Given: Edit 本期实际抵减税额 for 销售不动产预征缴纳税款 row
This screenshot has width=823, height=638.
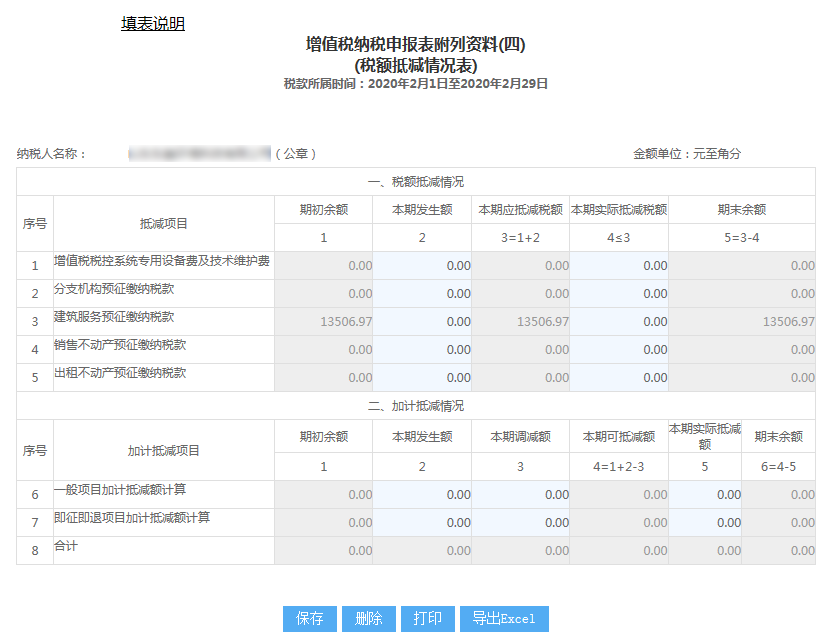Looking at the screenshot, I should 619,349.
